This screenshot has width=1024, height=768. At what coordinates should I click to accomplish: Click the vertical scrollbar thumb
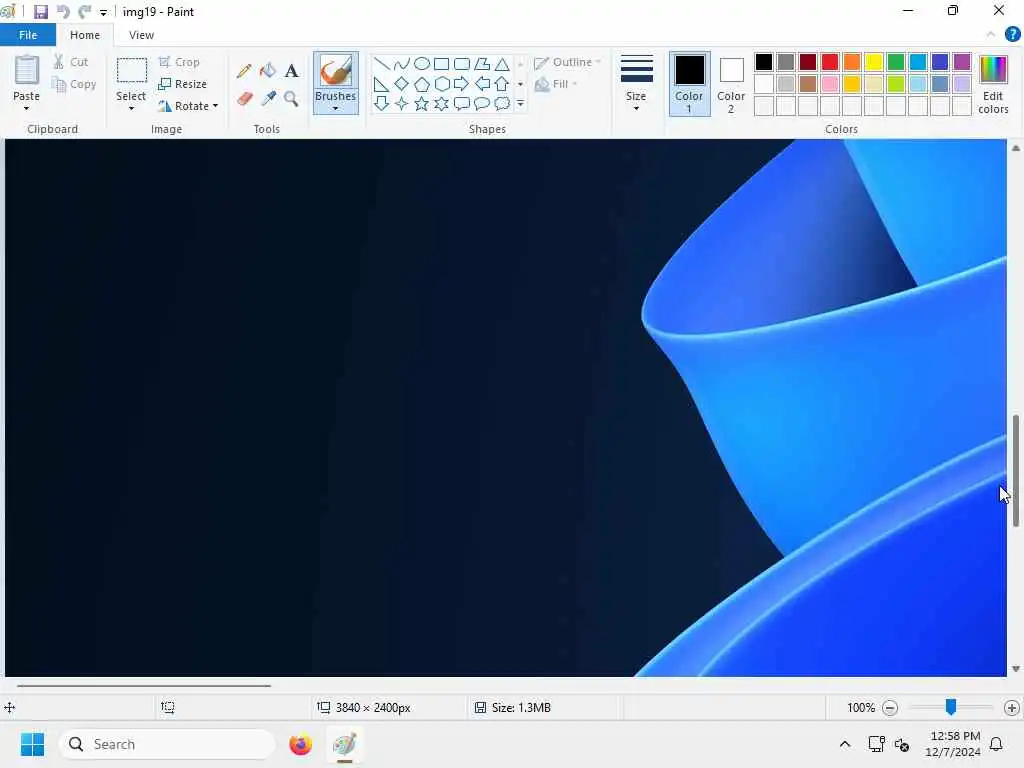click(1016, 470)
